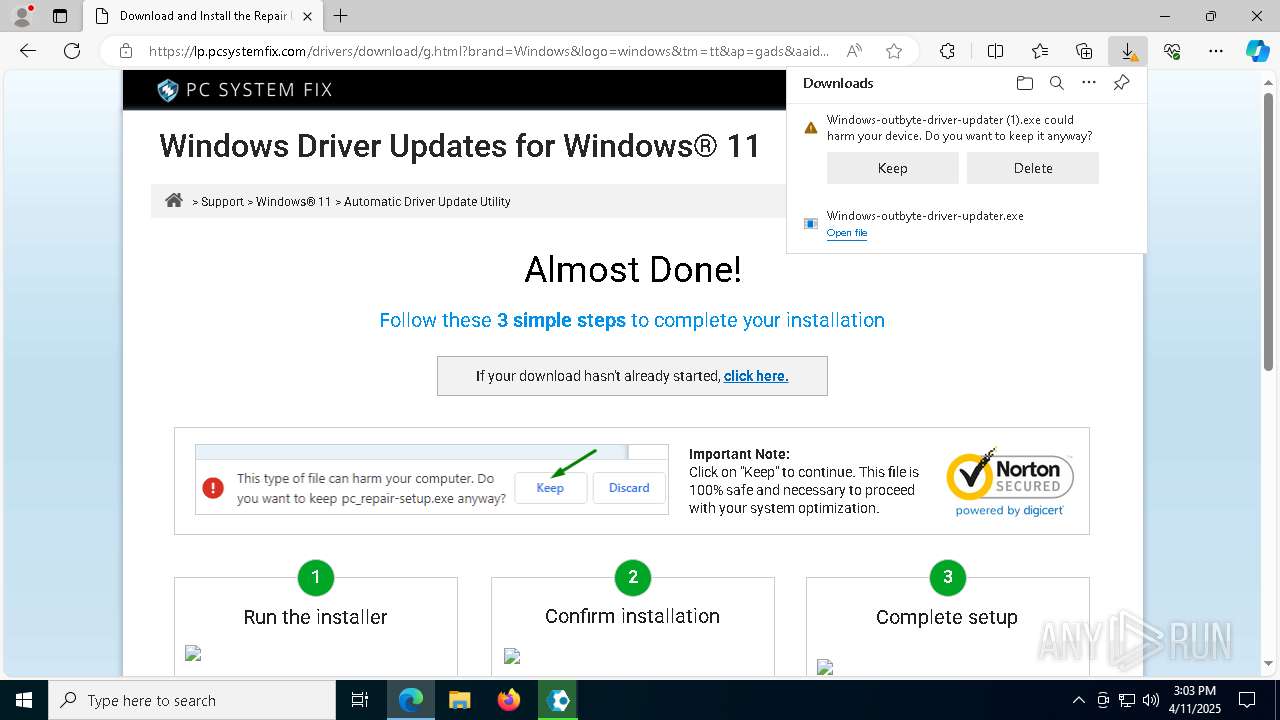Image resolution: width=1280 pixels, height=720 pixels.
Task: Open the Extensions puzzle icon
Action: coord(947,51)
